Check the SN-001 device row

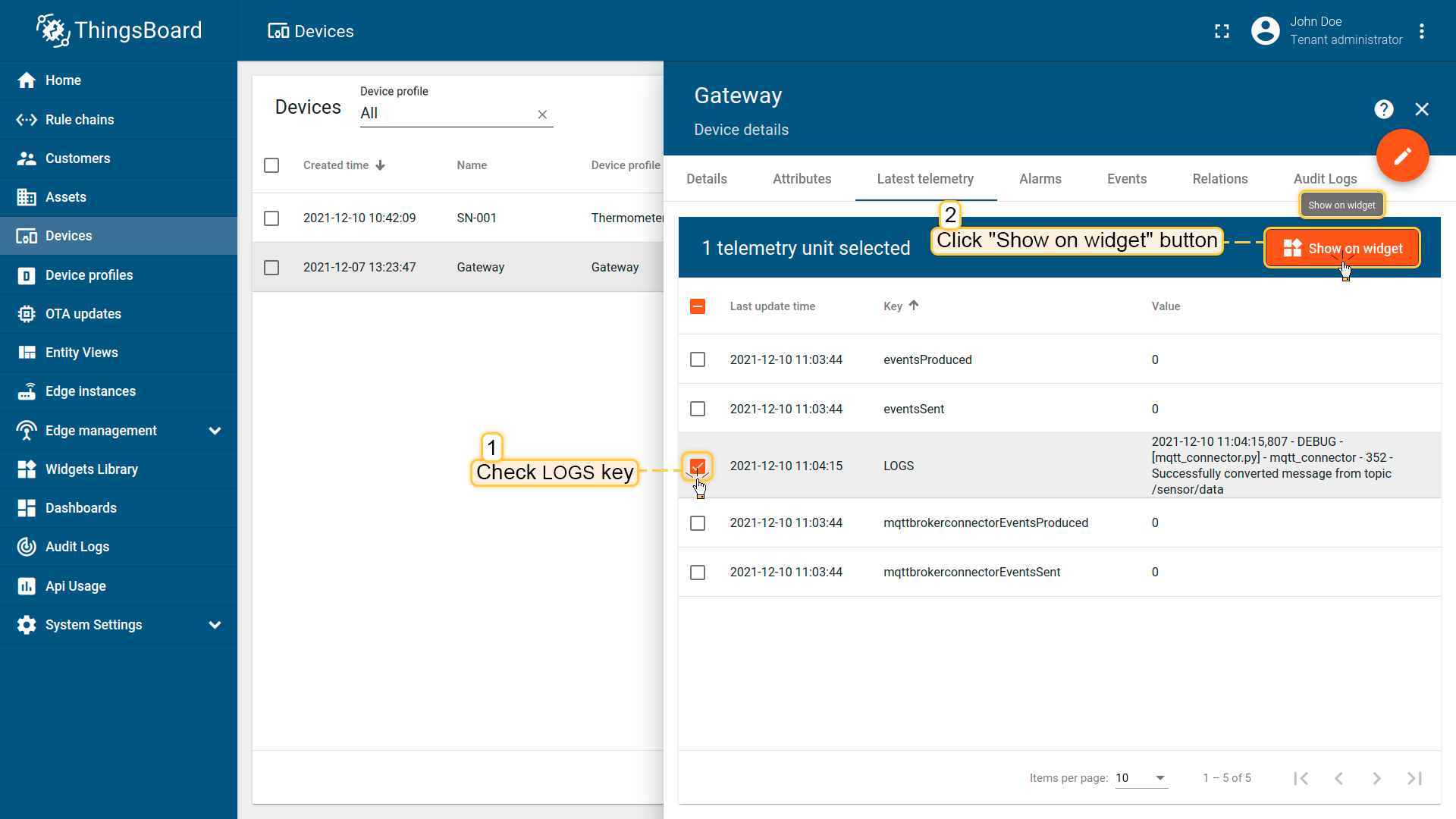(271, 218)
